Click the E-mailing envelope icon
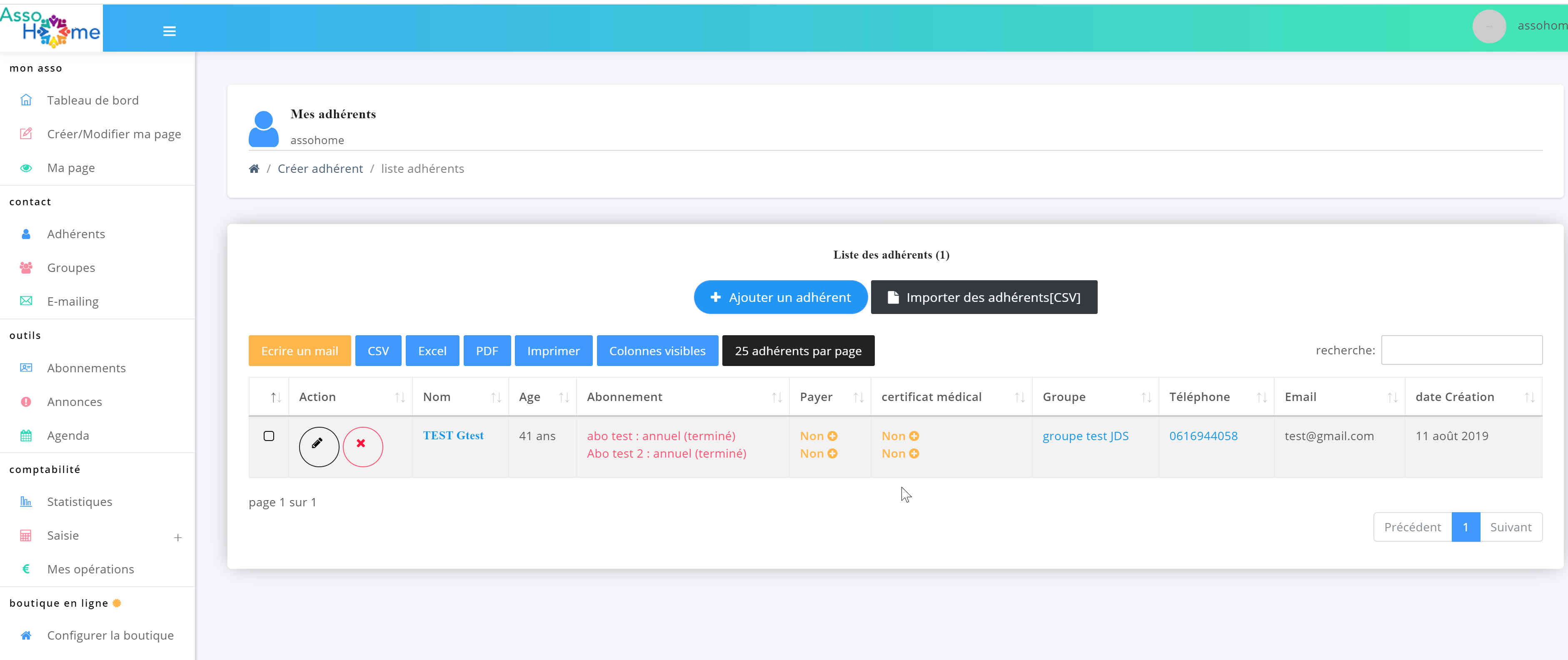Viewport: 1568px width, 660px height. coord(25,301)
